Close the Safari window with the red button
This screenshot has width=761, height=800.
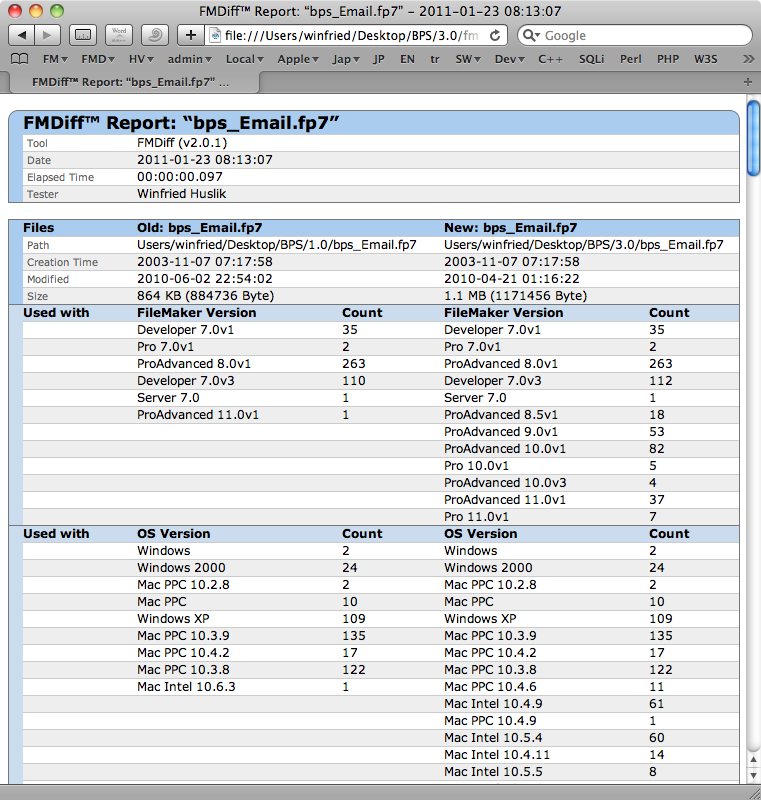[15, 11]
